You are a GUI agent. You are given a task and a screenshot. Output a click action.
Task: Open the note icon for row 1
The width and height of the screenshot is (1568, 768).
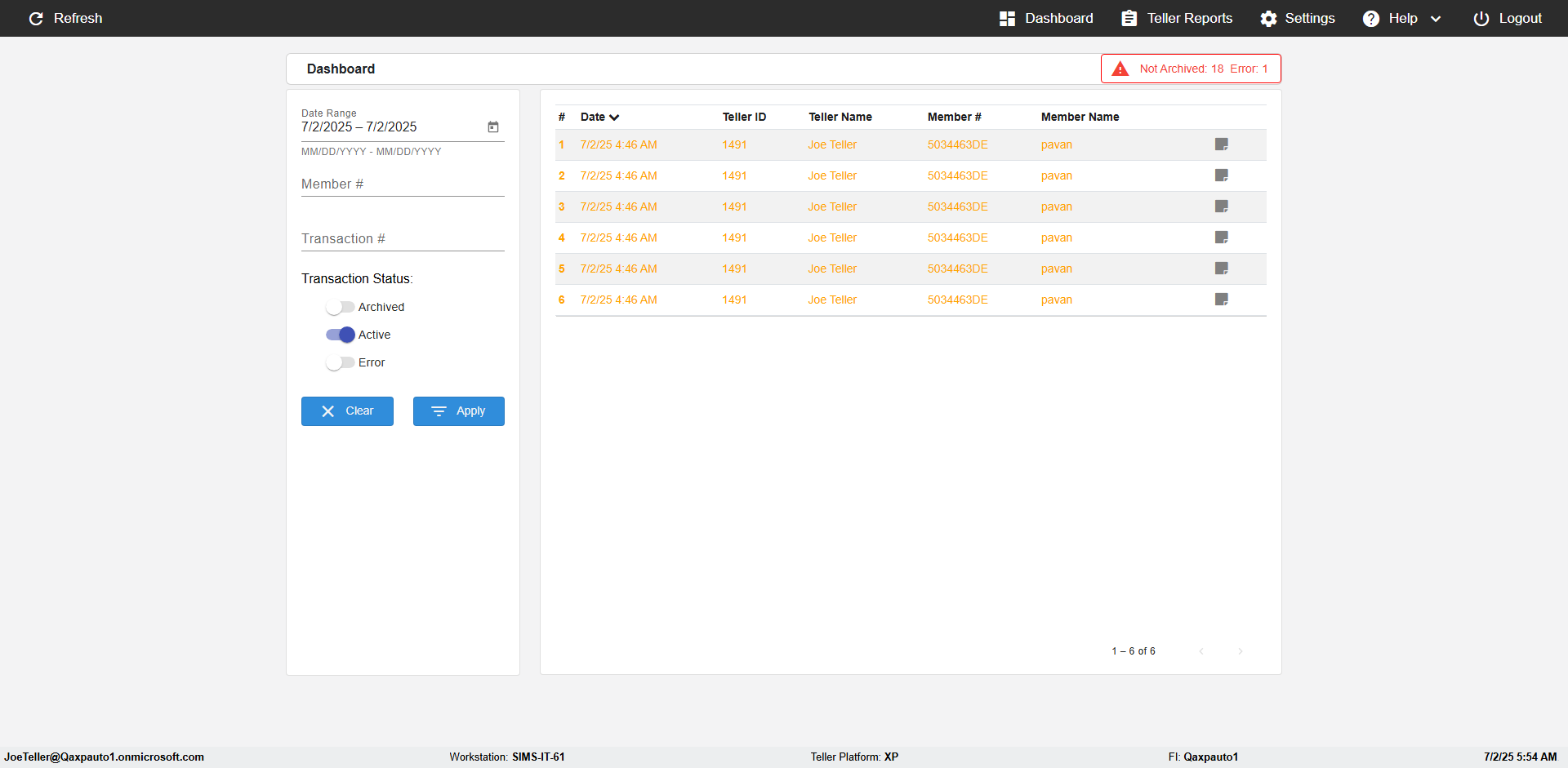[x=1221, y=144]
